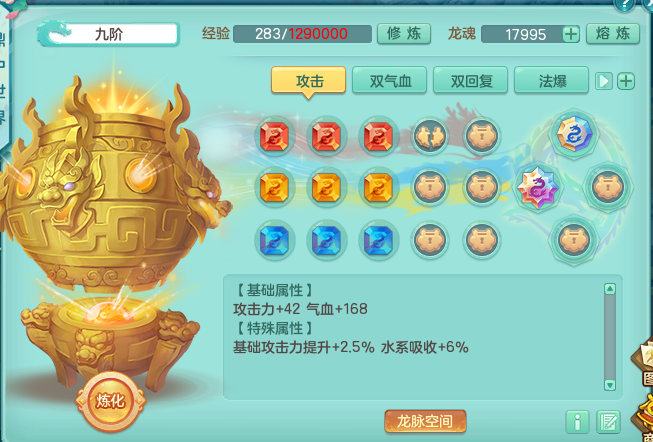Add a new preset with the plus tab button
653x442 pixels.
click(x=626, y=81)
